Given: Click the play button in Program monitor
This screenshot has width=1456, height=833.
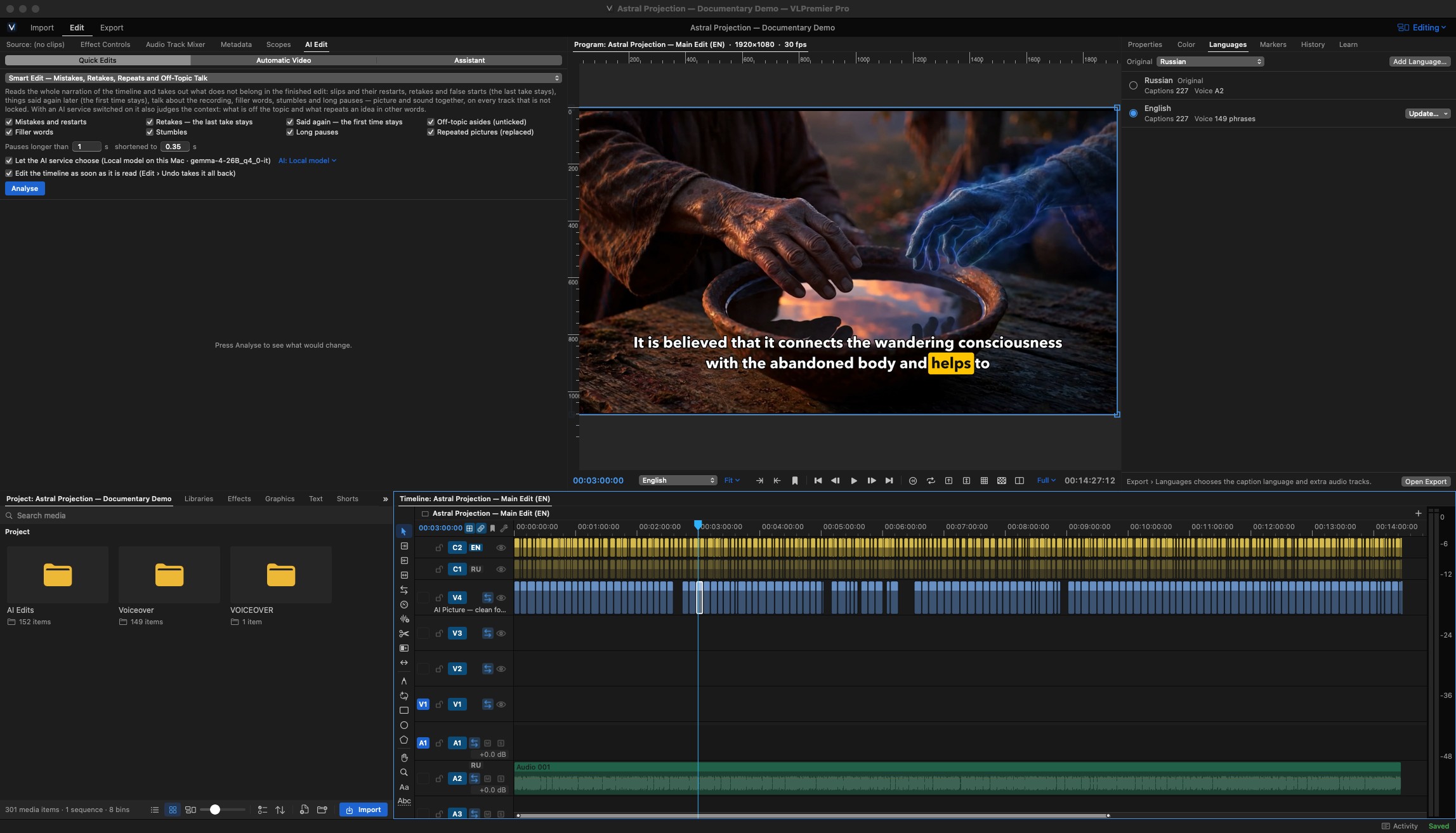Looking at the screenshot, I should click(x=854, y=481).
